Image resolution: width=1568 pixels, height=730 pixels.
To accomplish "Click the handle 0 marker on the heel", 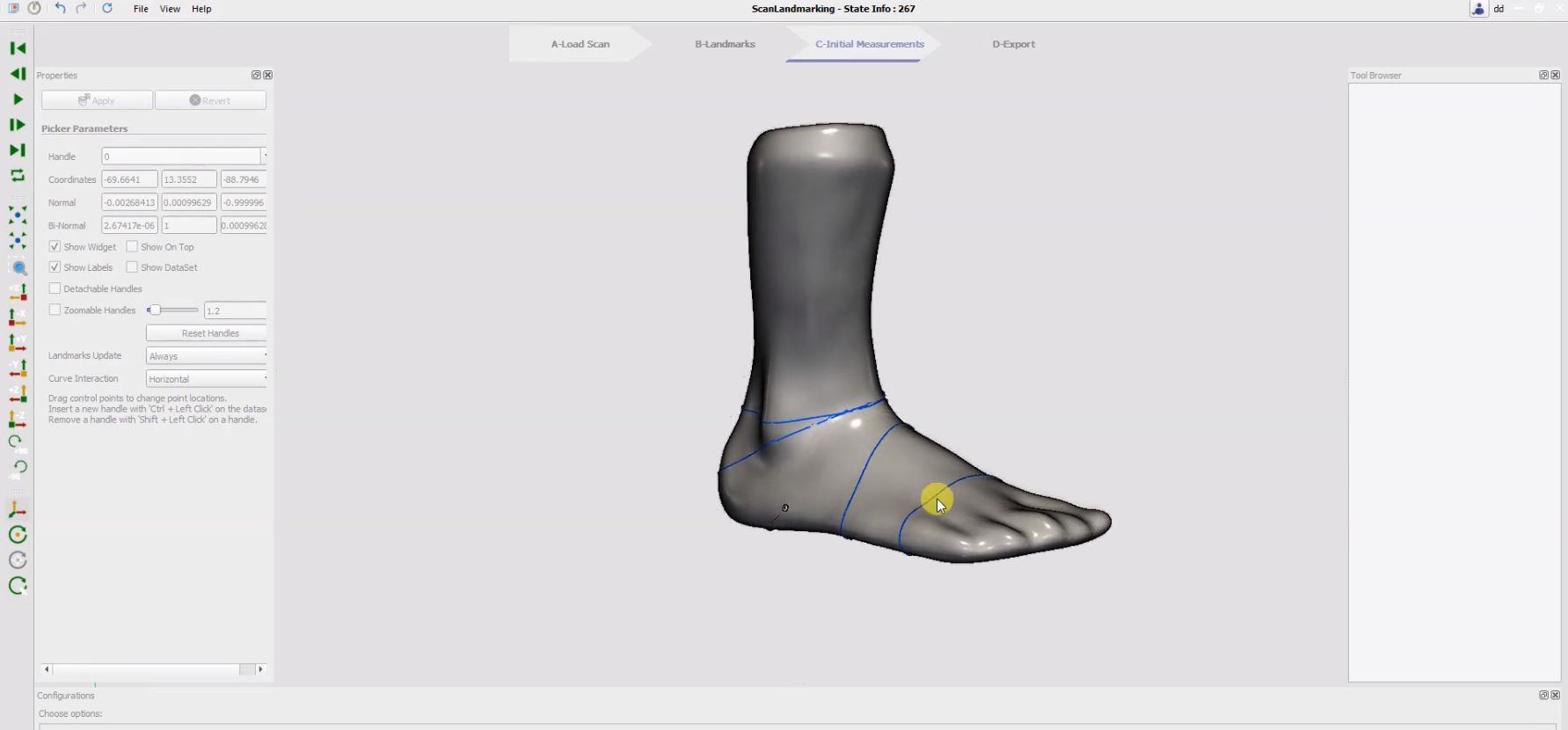I will 784,508.
